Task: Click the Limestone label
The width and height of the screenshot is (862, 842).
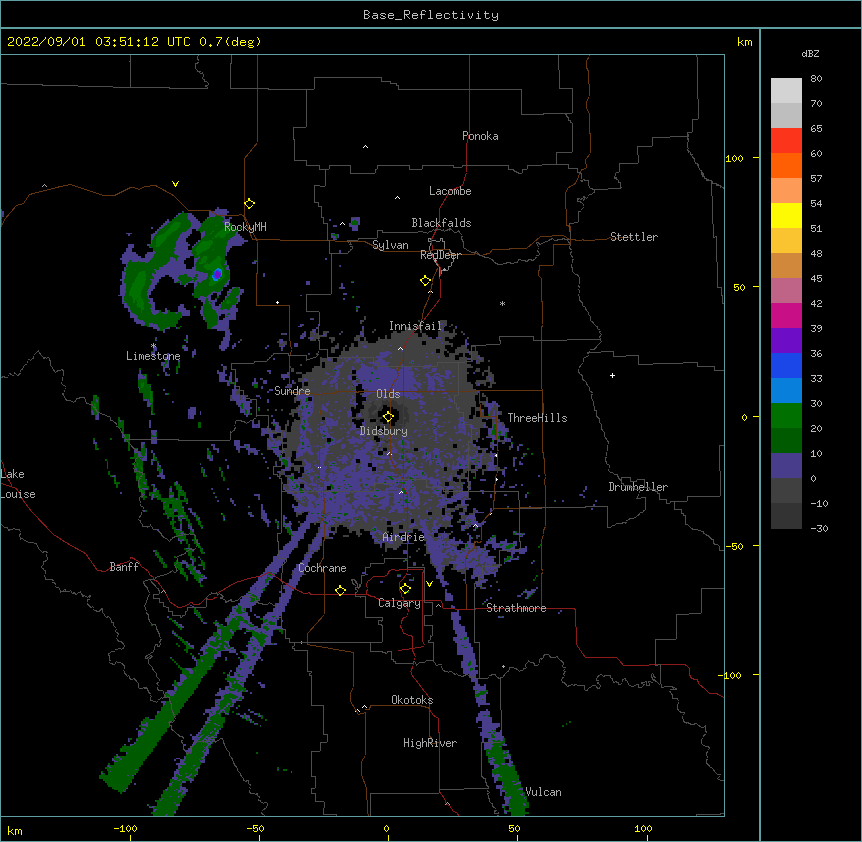Action: click(153, 356)
